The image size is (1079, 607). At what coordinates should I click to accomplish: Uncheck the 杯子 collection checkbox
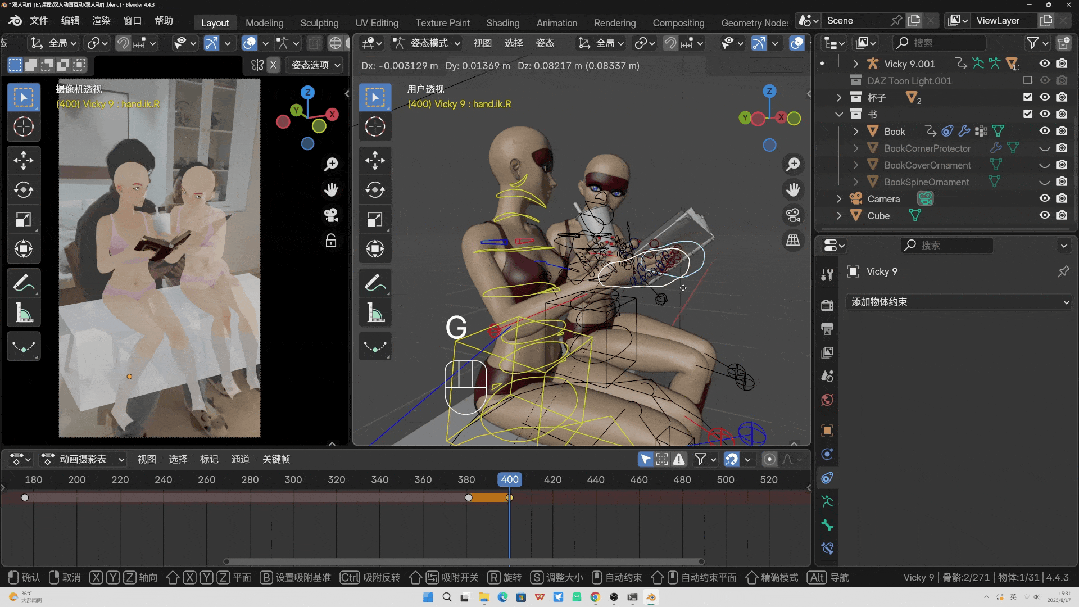point(1027,98)
